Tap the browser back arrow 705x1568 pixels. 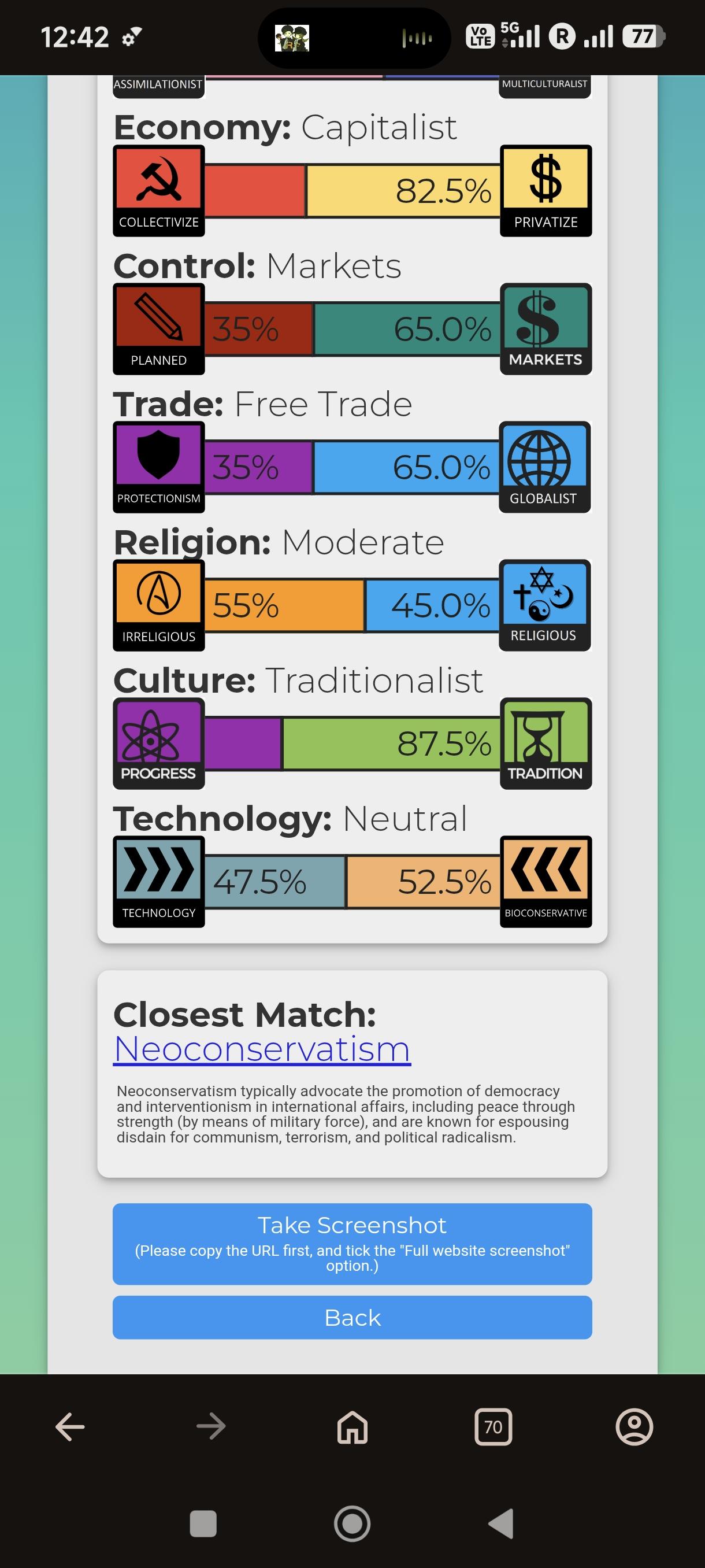pos(70,1427)
